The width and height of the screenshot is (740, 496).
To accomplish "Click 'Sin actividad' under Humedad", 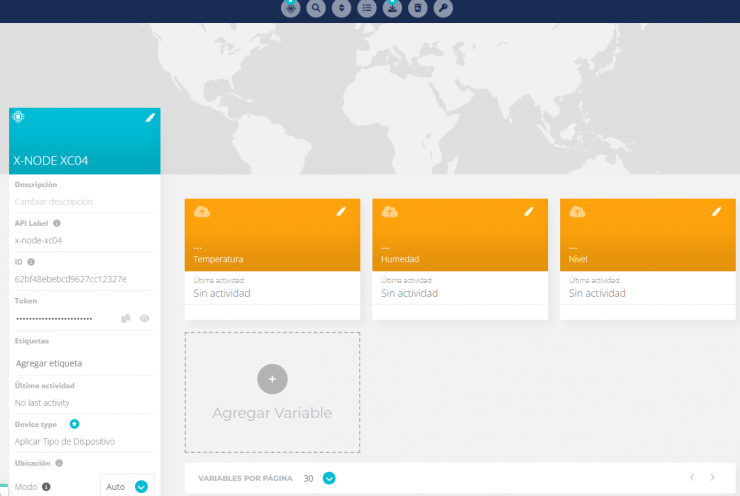I will point(410,293).
